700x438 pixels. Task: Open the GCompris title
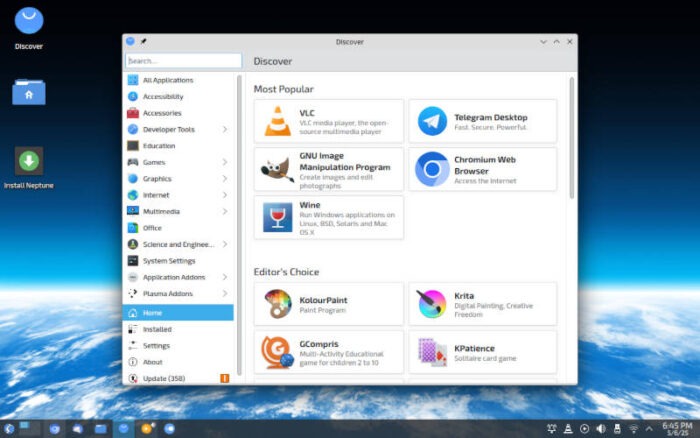tap(319, 344)
